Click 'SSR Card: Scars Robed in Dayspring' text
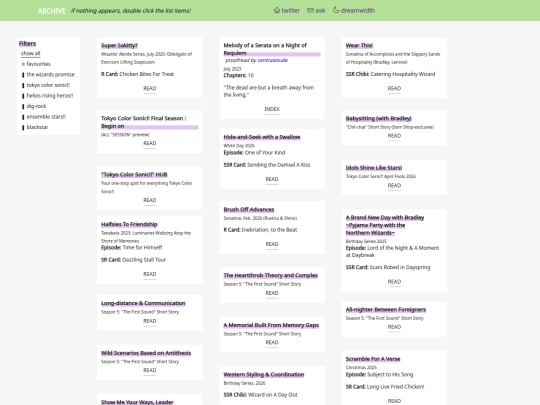Image resolution: width=540 pixels, height=405 pixels. tap(388, 267)
